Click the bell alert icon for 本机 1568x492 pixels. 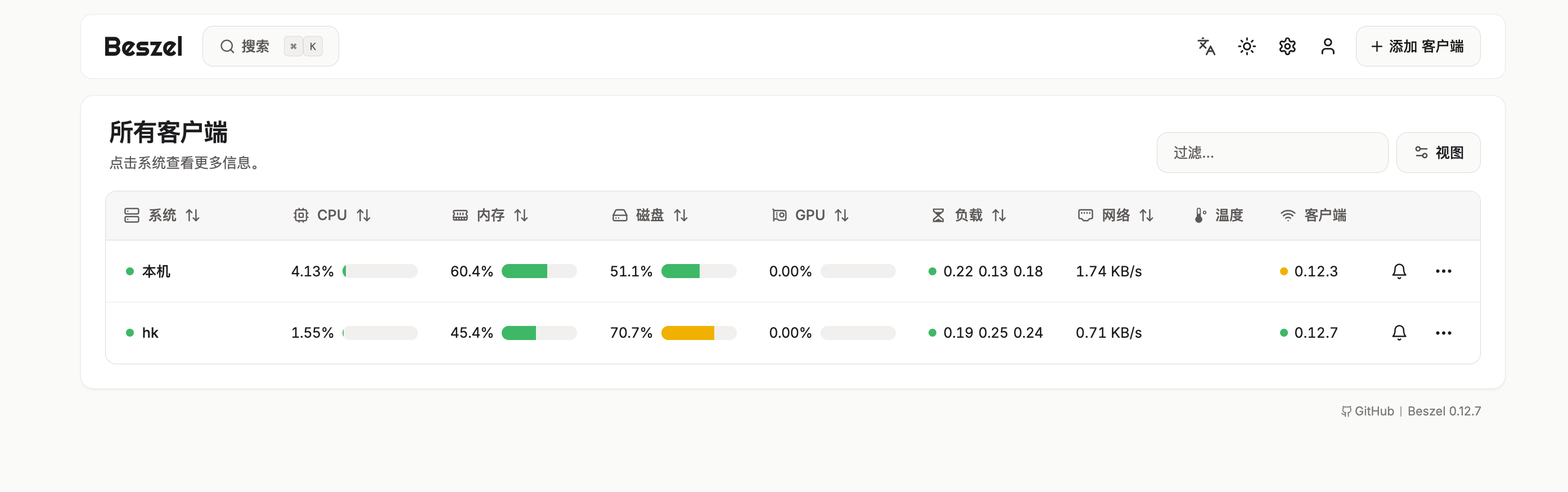[x=1399, y=271]
